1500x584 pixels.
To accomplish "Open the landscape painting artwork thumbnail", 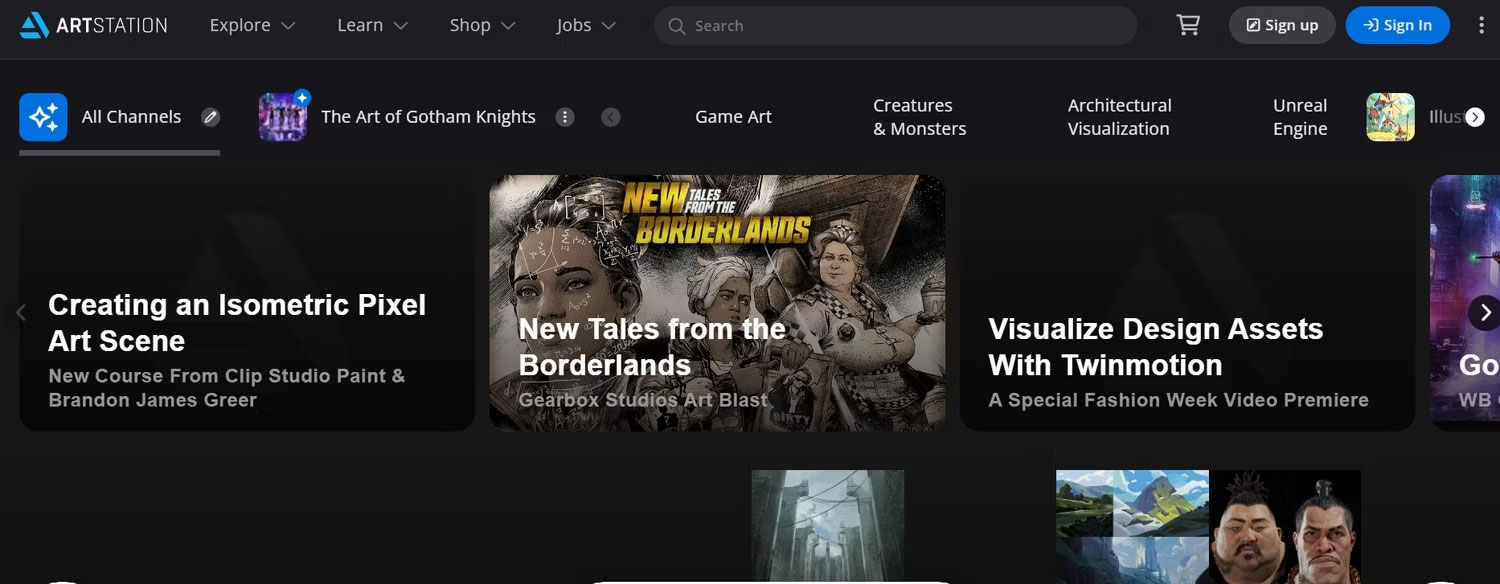I will tap(1132, 527).
